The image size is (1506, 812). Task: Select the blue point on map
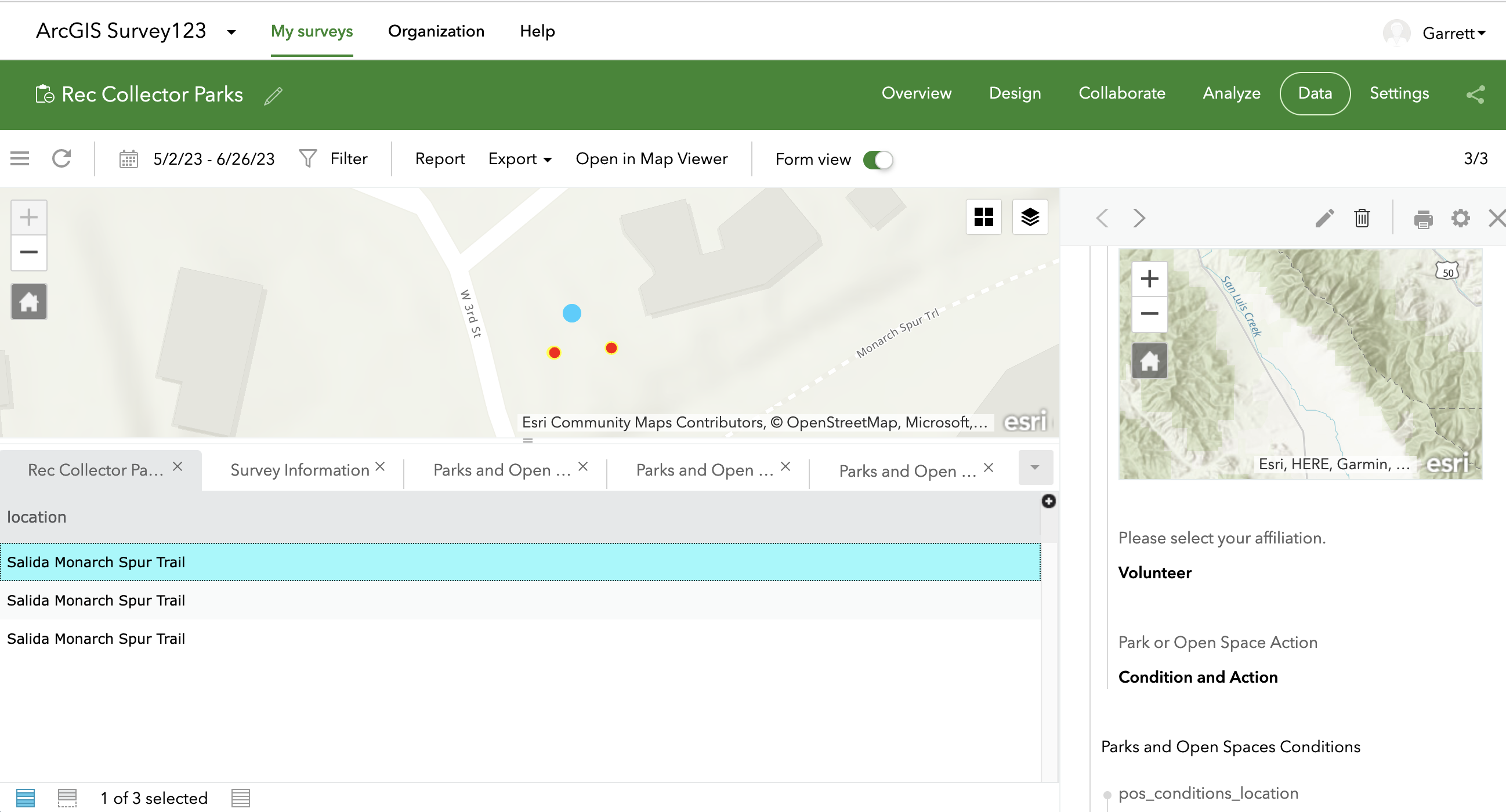(571, 313)
